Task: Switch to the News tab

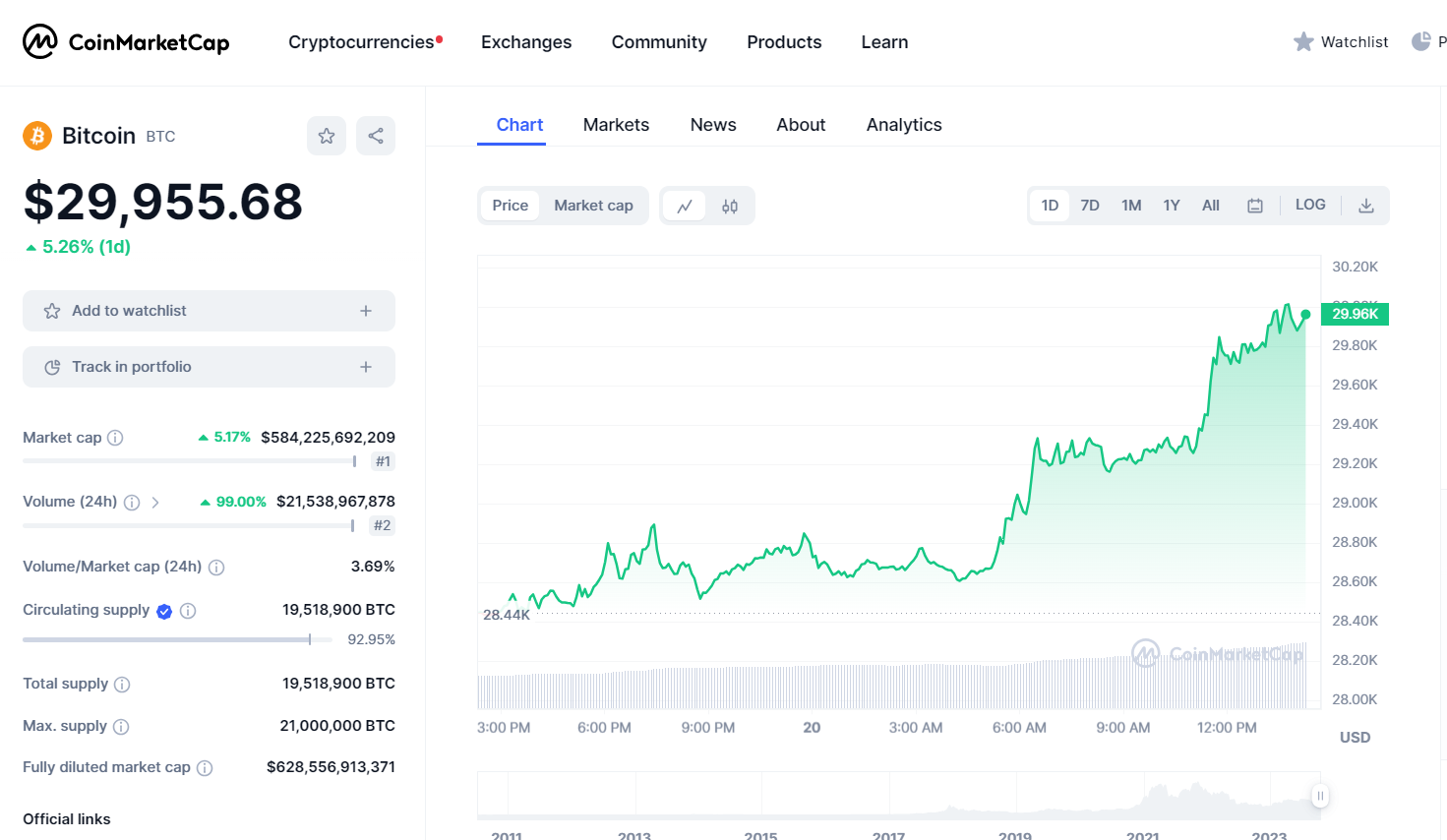Action: click(713, 125)
